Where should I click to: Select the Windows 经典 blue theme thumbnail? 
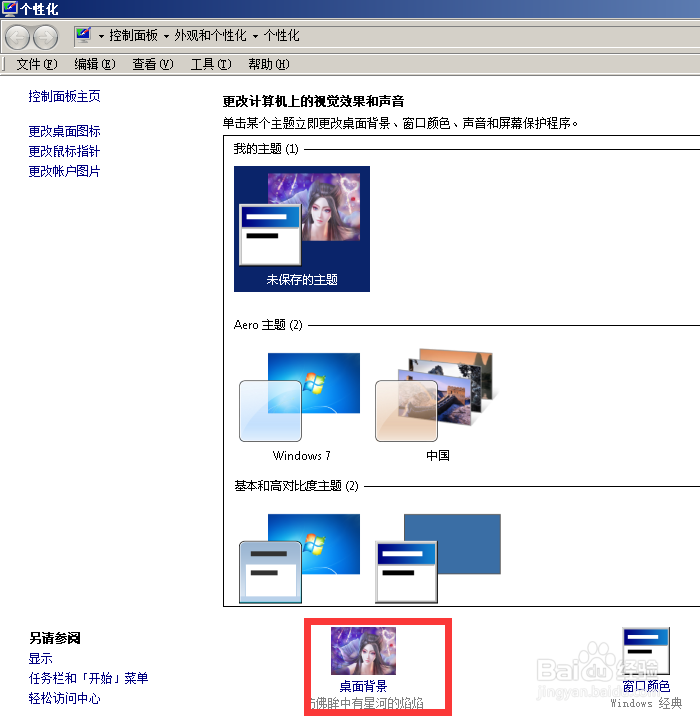438,558
